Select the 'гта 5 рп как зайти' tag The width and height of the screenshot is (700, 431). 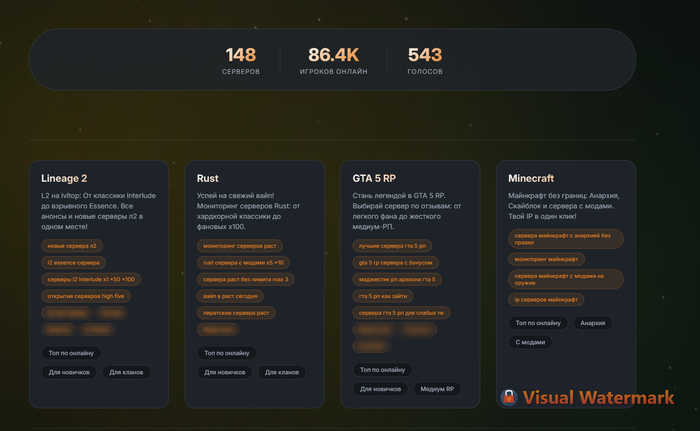coord(383,296)
